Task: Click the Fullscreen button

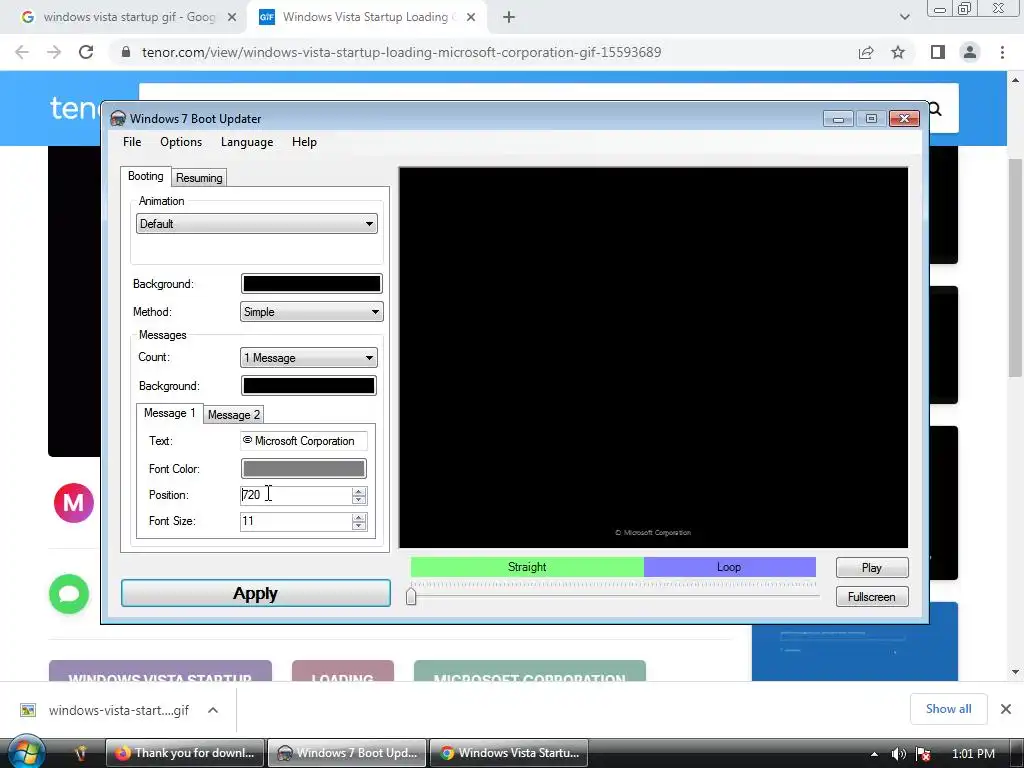Action: pos(872,597)
